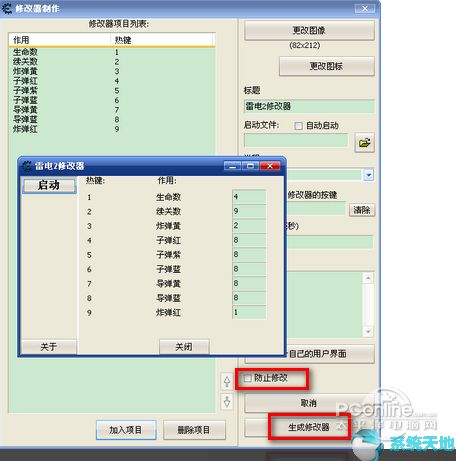This screenshot has height=461, width=456.
Task: Open the process dropdown arrow
Action: click(x=369, y=175)
